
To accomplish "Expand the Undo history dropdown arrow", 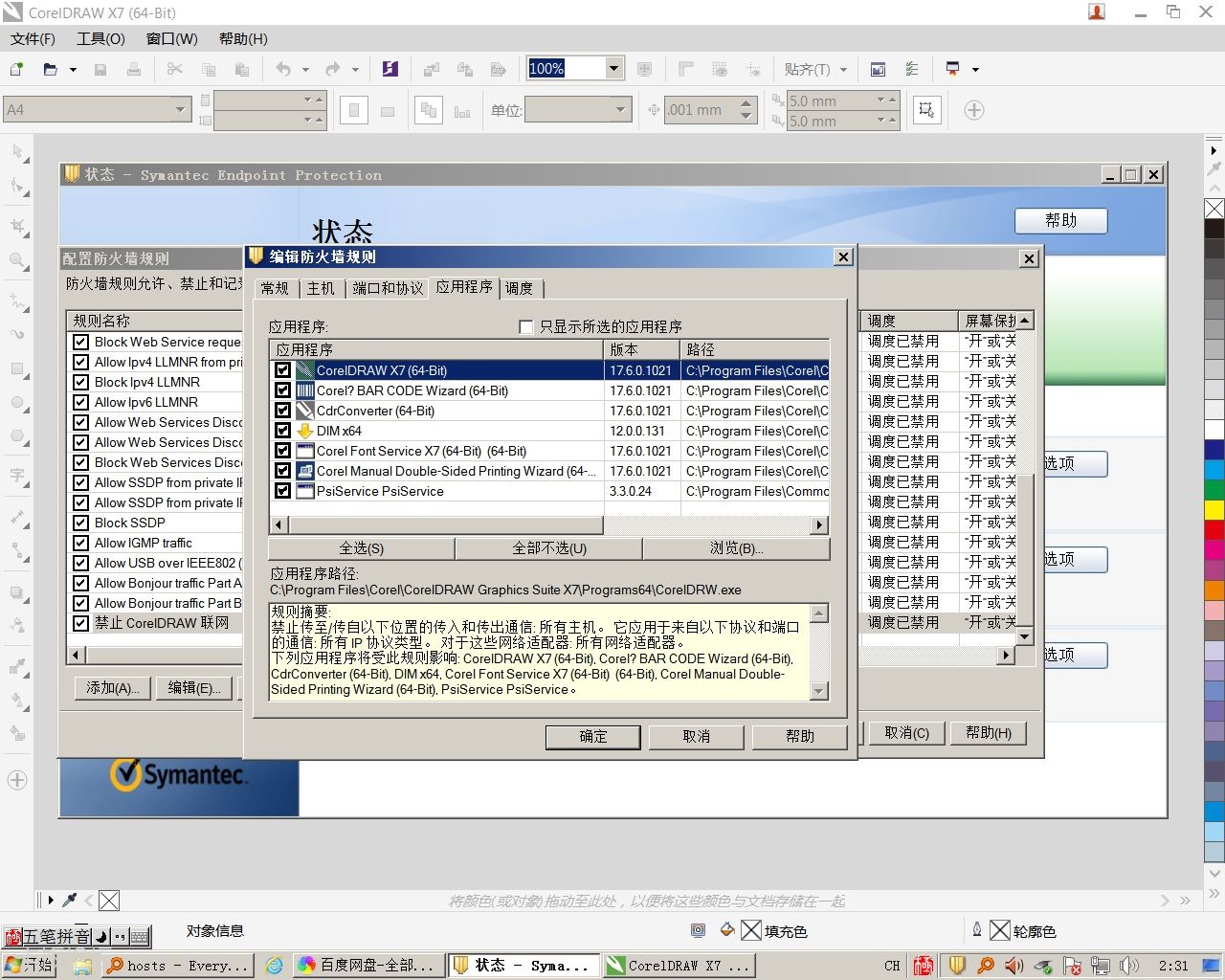I will click(x=305, y=69).
